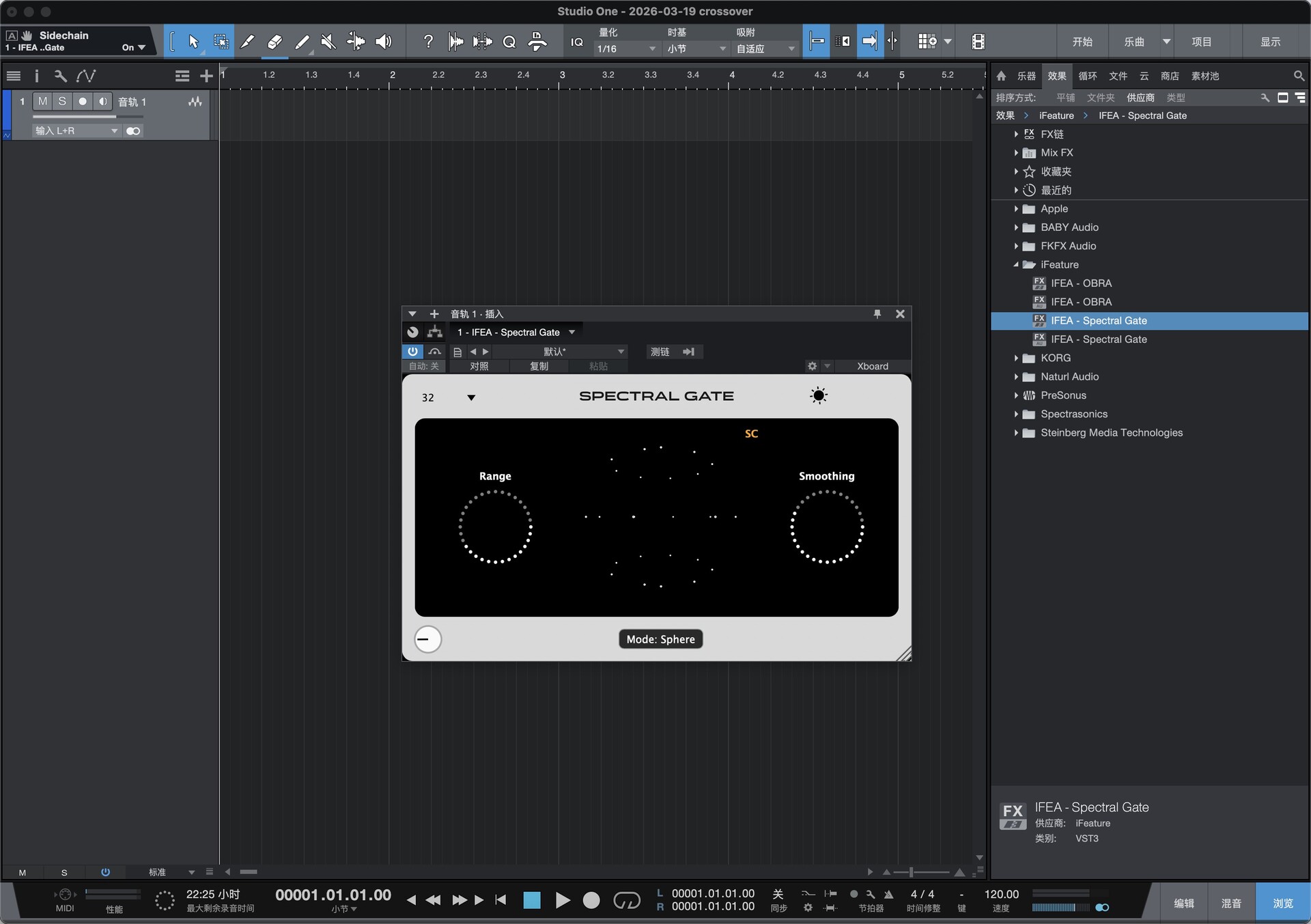Collapse the iFeature folder
Screen dimensions: 1311x924
(1016, 264)
